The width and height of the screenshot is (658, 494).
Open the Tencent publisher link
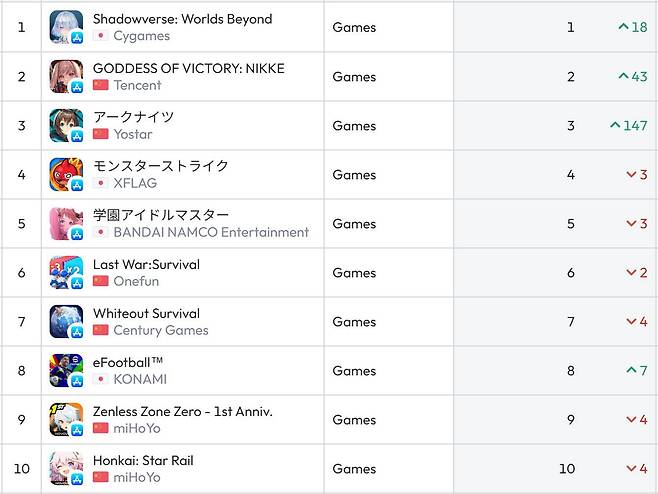pos(137,85)
